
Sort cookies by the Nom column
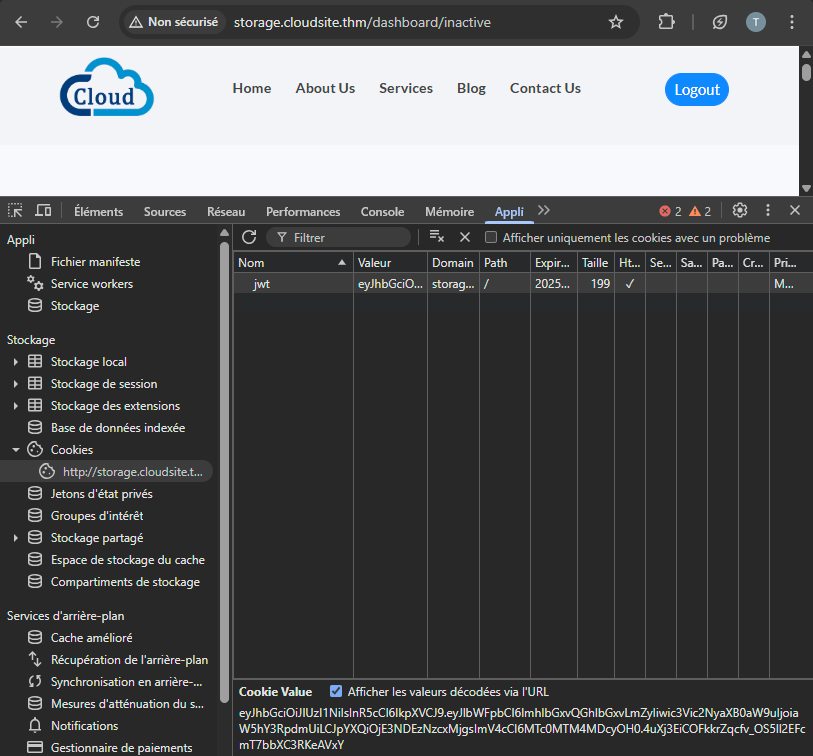click(293, 263)
